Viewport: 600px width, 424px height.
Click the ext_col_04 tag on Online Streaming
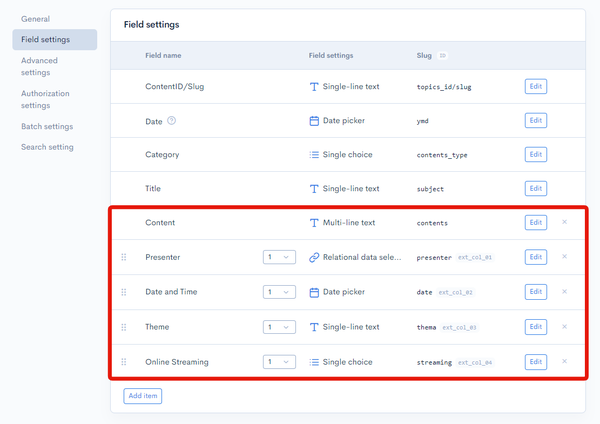click(475, 362)
